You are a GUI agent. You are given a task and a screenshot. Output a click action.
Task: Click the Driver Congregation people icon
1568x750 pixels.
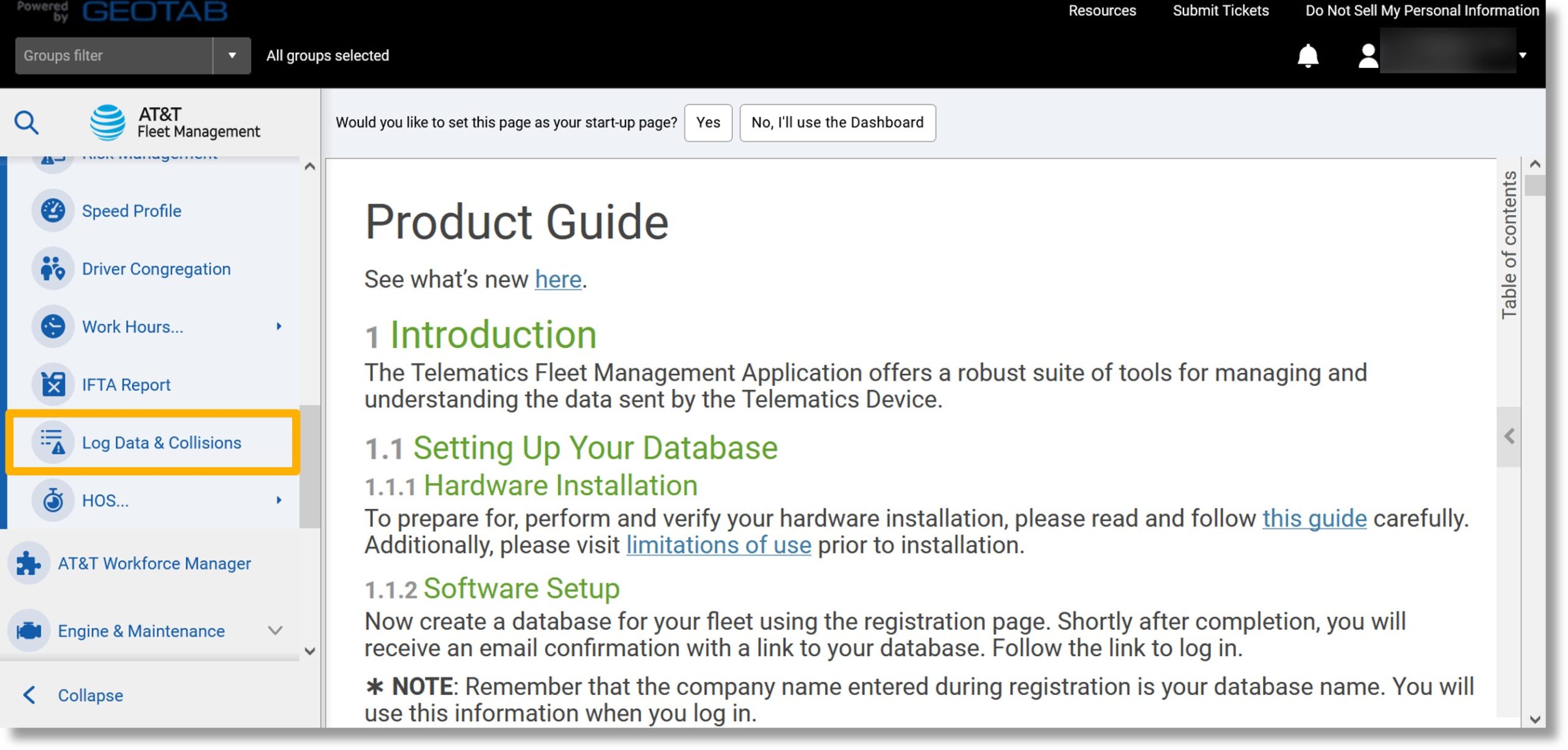coord(53,269)
